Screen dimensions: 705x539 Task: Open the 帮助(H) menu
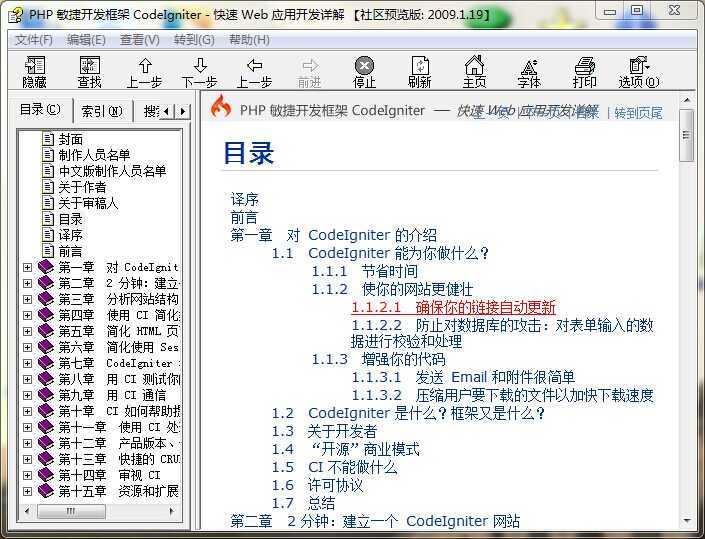(x=249, y=40)
